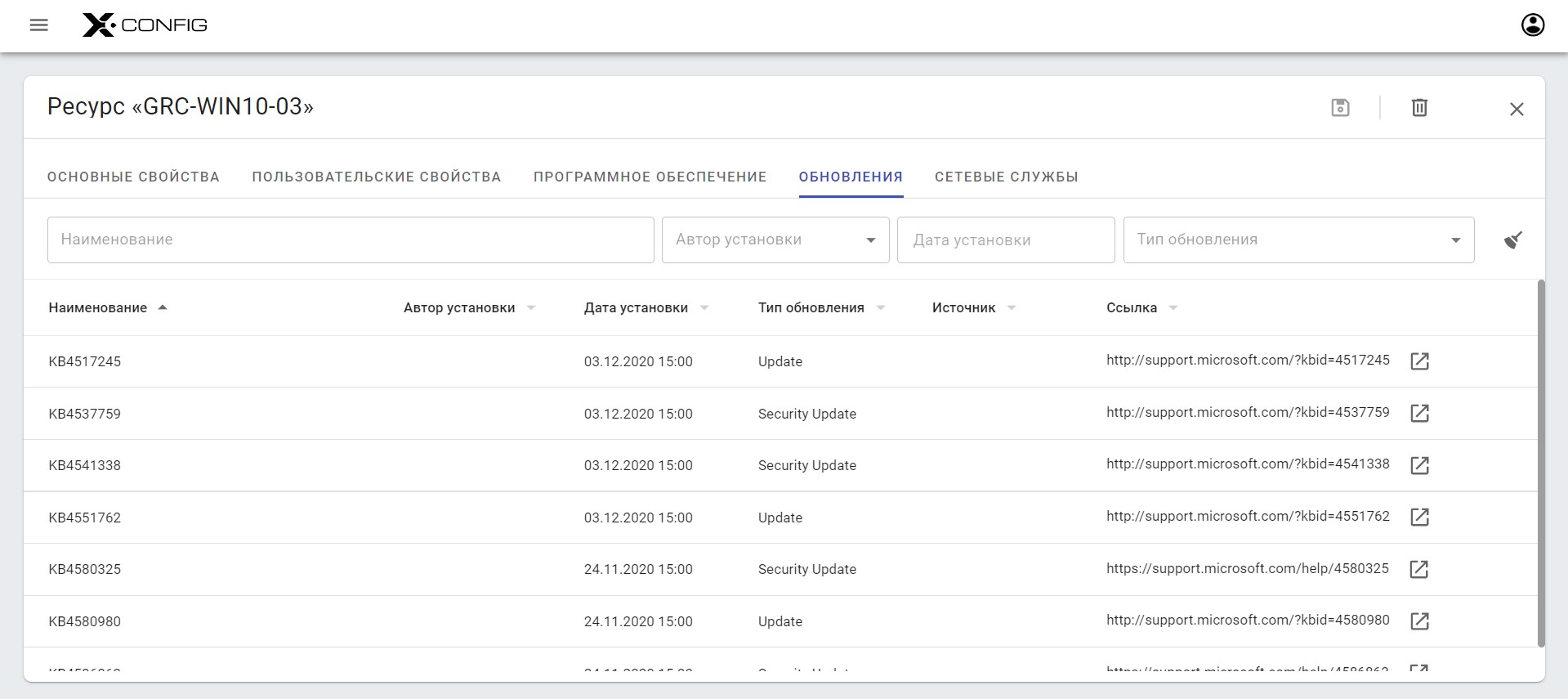This screenshot has width=1568, height=699.
Task: Expand the Автор установки filter dropdown
Action: point(870,240)
